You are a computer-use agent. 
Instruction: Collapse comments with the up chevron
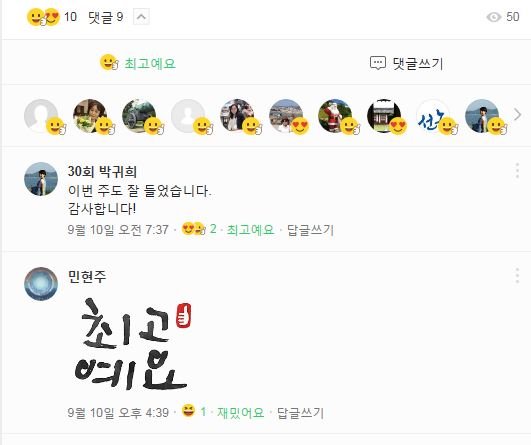point(141,17)
